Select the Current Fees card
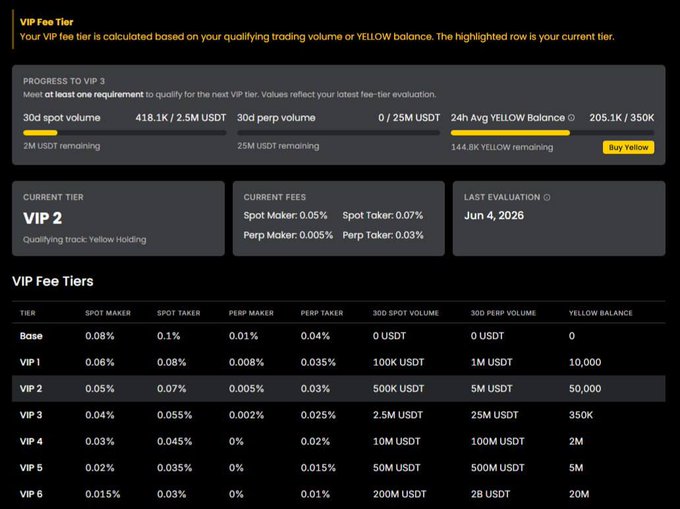Viewport: 680px width, 509px height. pos(339,219)
